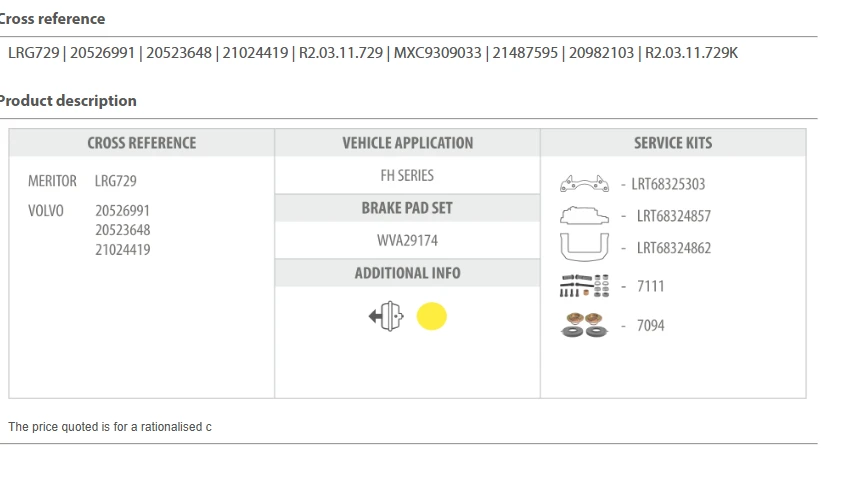Click the caliper carrier icon for LRT68325303
This screenshot has height=479, width=857.
click(585, 184)
